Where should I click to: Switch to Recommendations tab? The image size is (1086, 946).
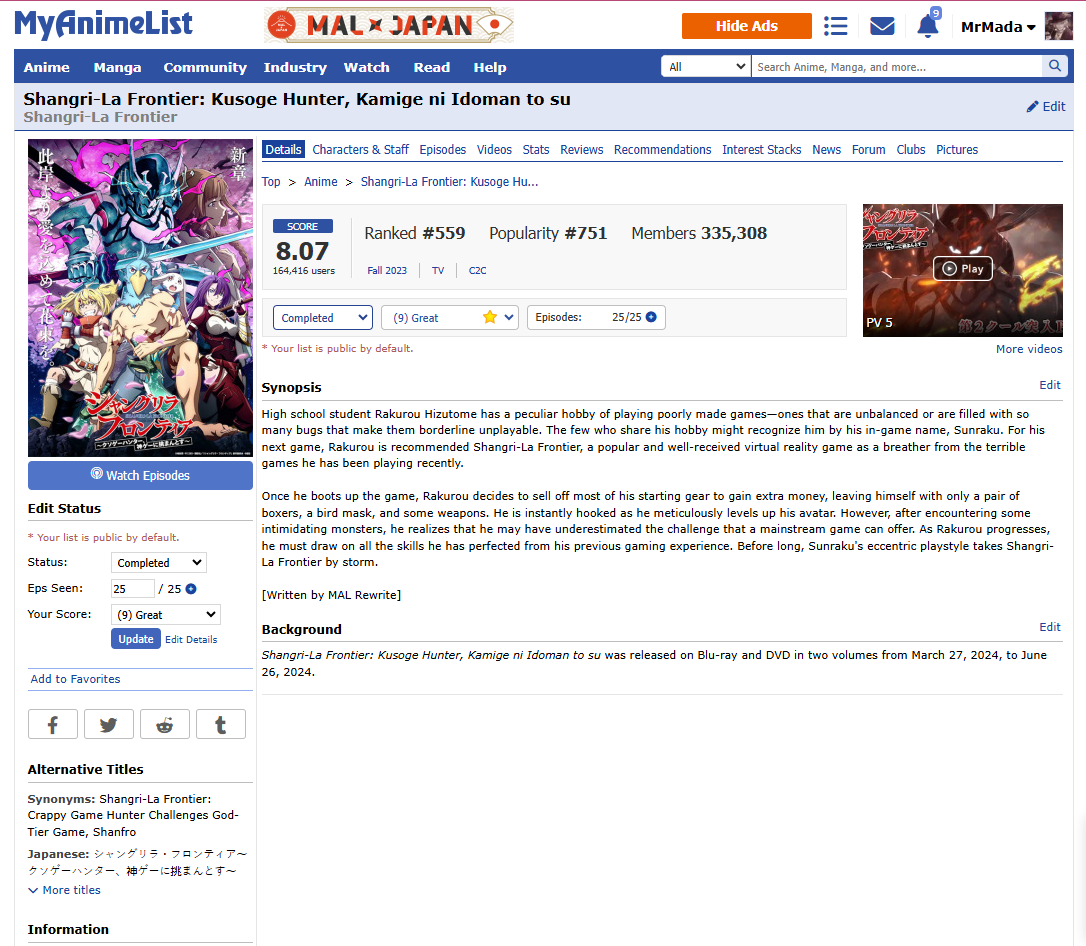(x=662, y=150)
